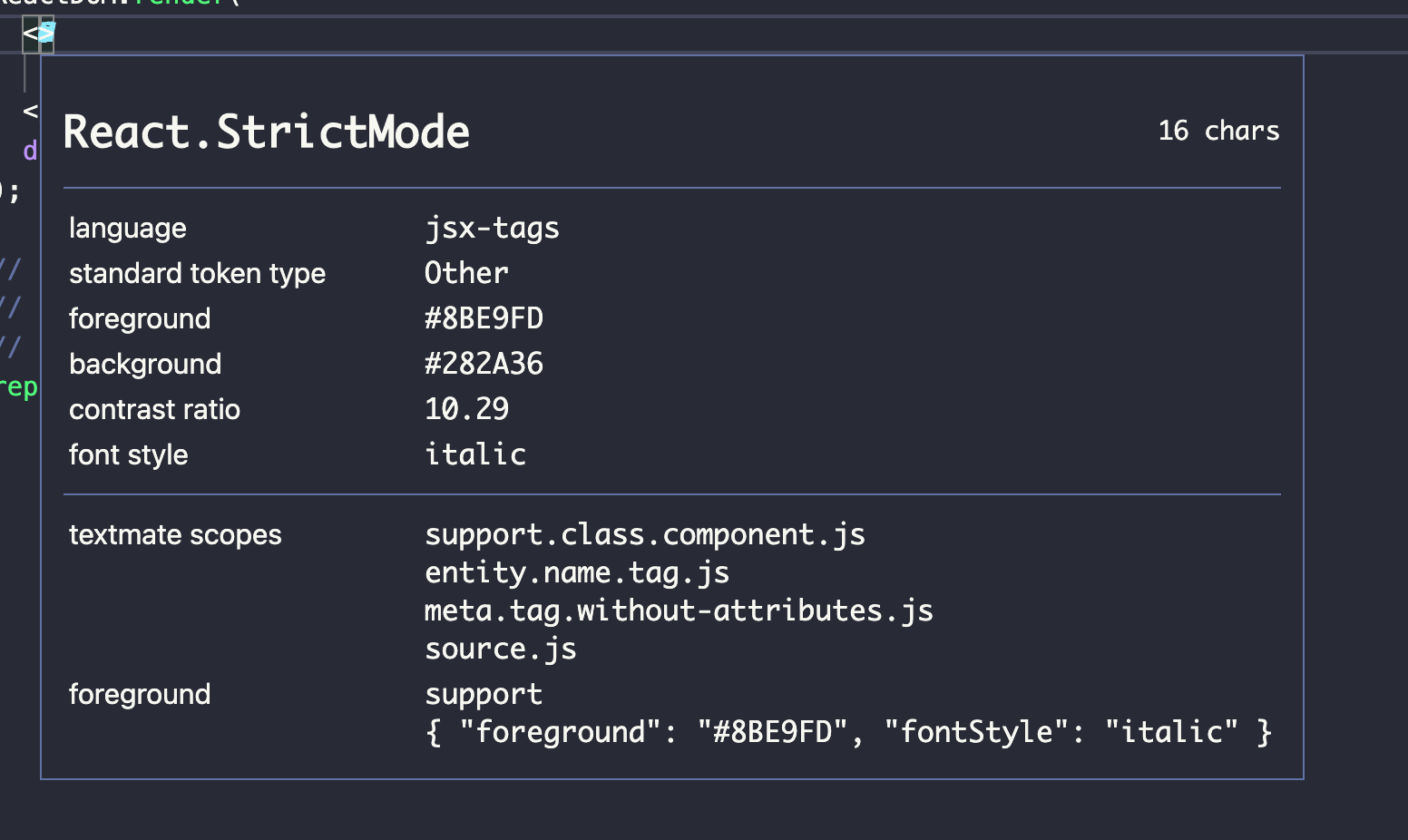The height and width of the screenshot is (840, 1408).
Task: Click the closing ); token in editor
Action: coord(10,192)
